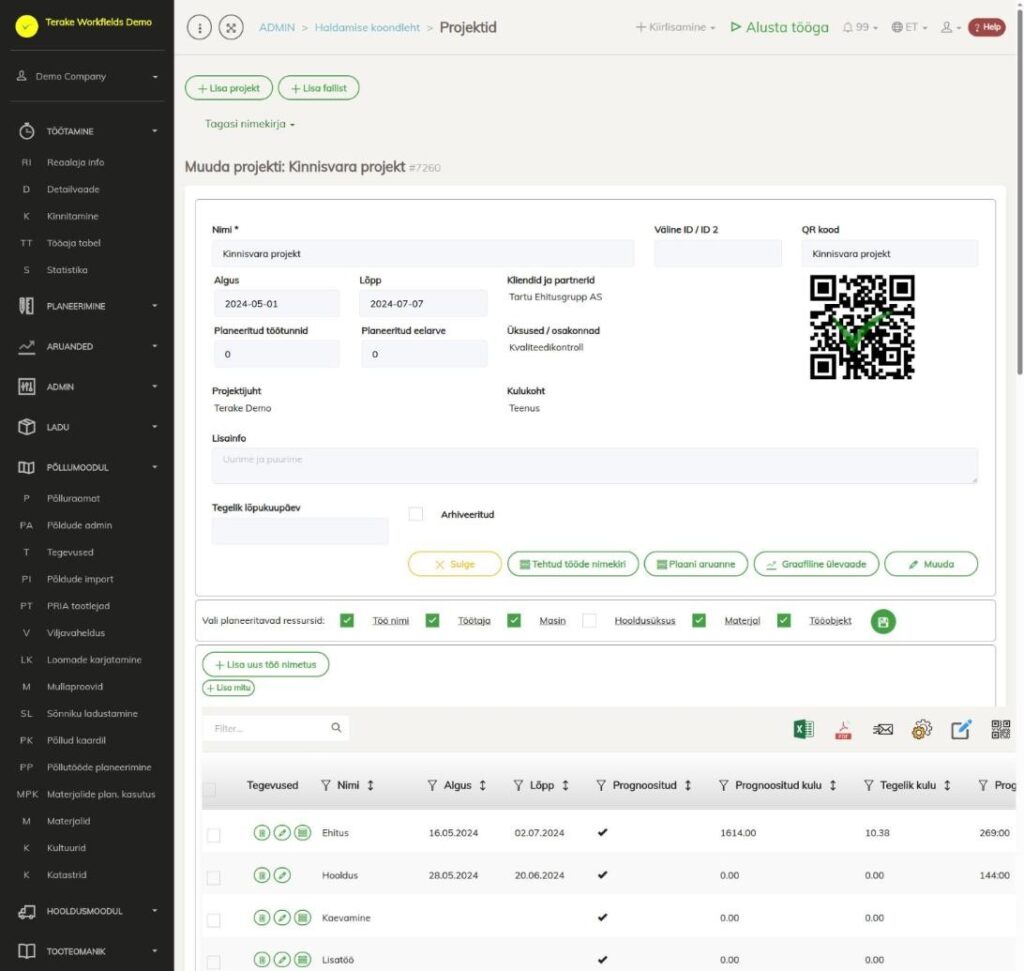This screenshot has height=971, width=1024.
Task: Go to Materjalid in sidebar
Action: point(69,821)
